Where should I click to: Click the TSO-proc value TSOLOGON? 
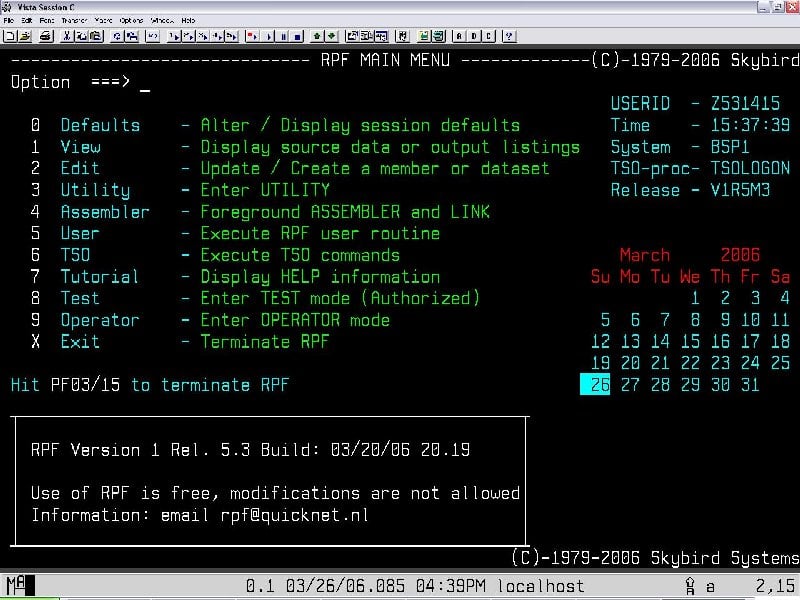751,168
